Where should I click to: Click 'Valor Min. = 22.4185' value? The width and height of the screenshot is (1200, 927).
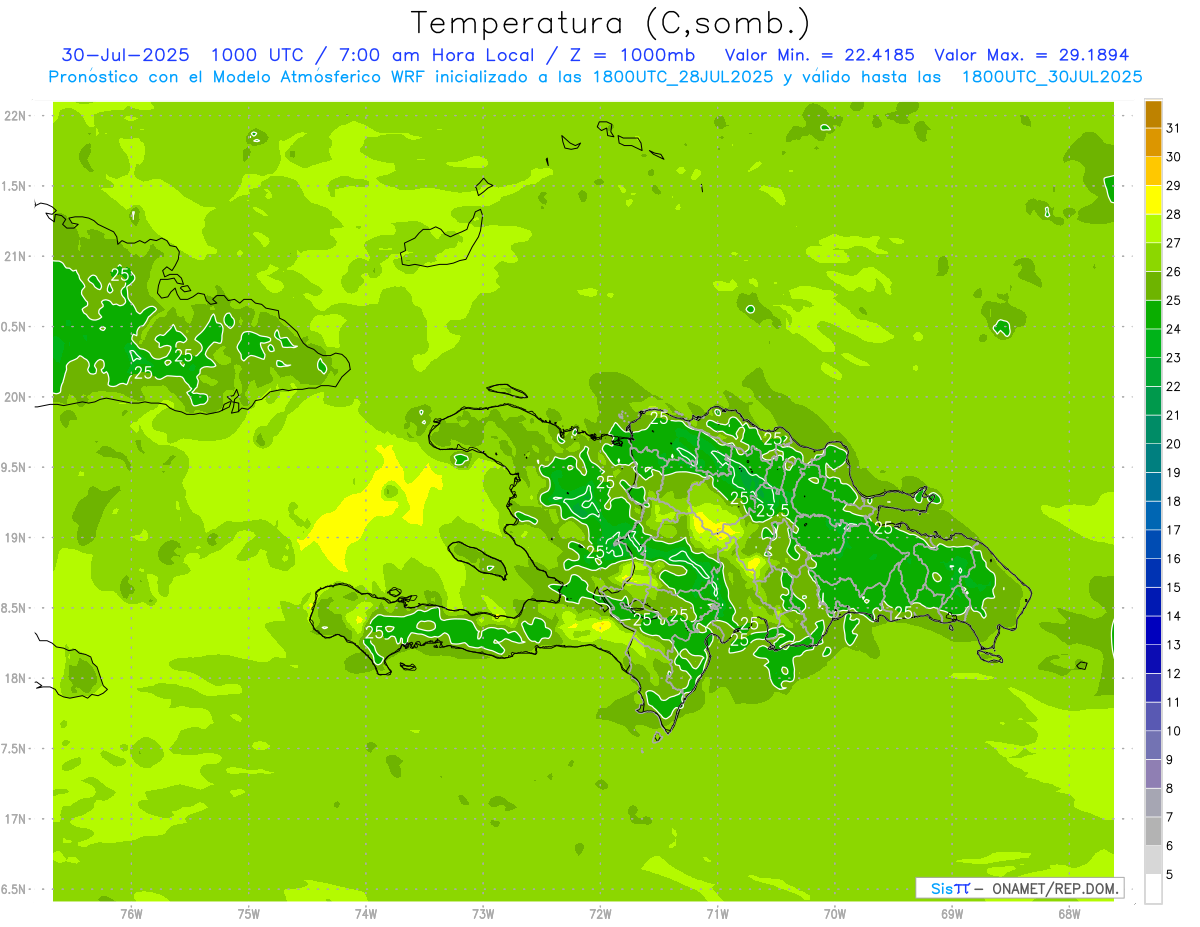pos(819,55)
